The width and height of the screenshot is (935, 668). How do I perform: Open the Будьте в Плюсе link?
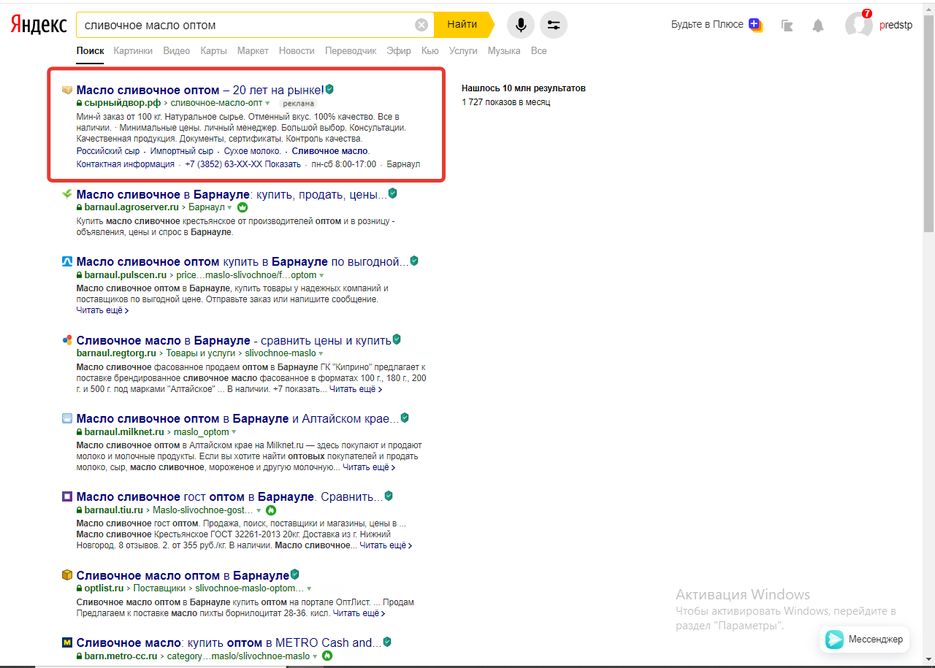click(707, 24)
